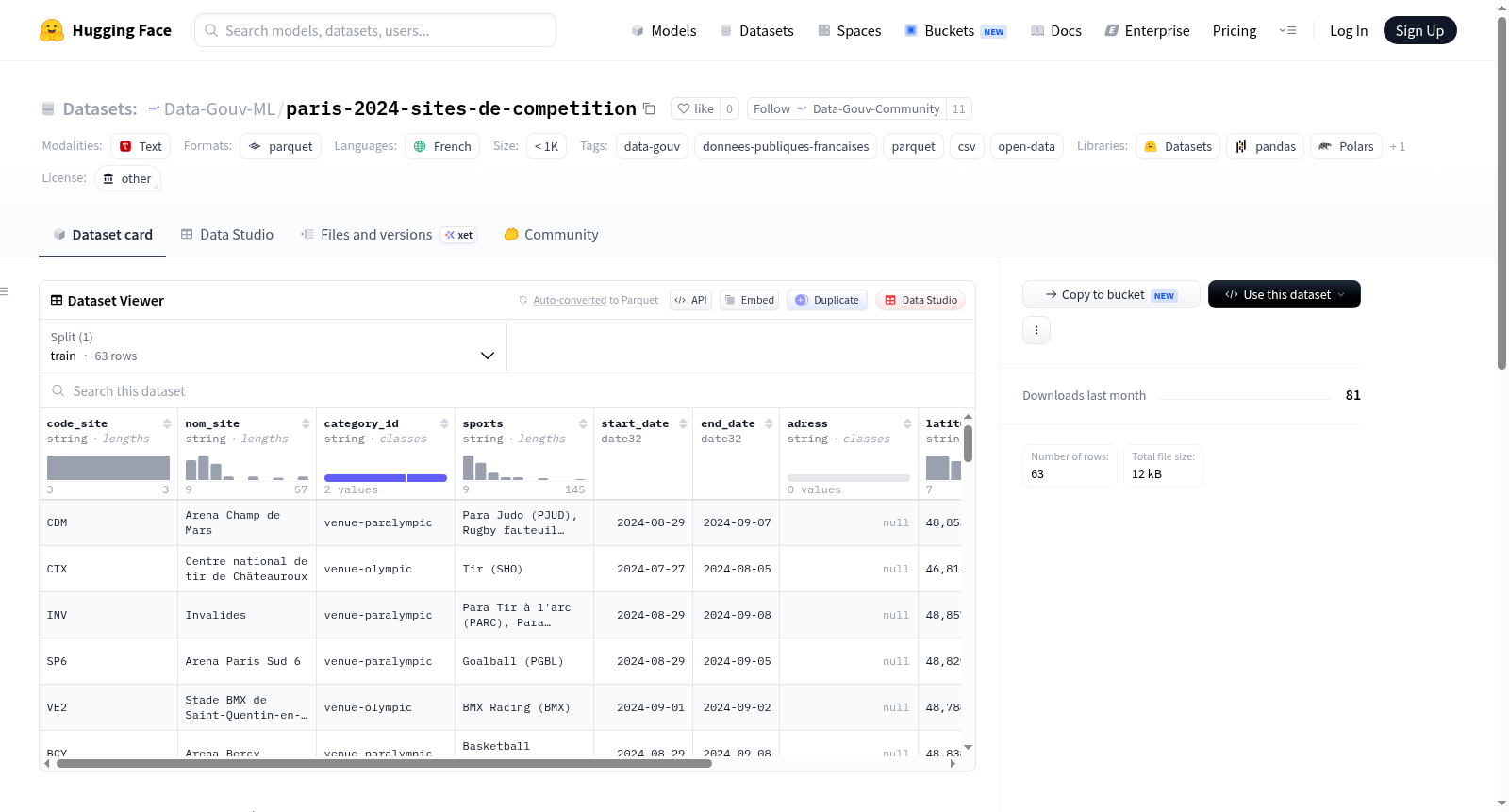
Task: Select the csv tag
Action: [967, 146]
